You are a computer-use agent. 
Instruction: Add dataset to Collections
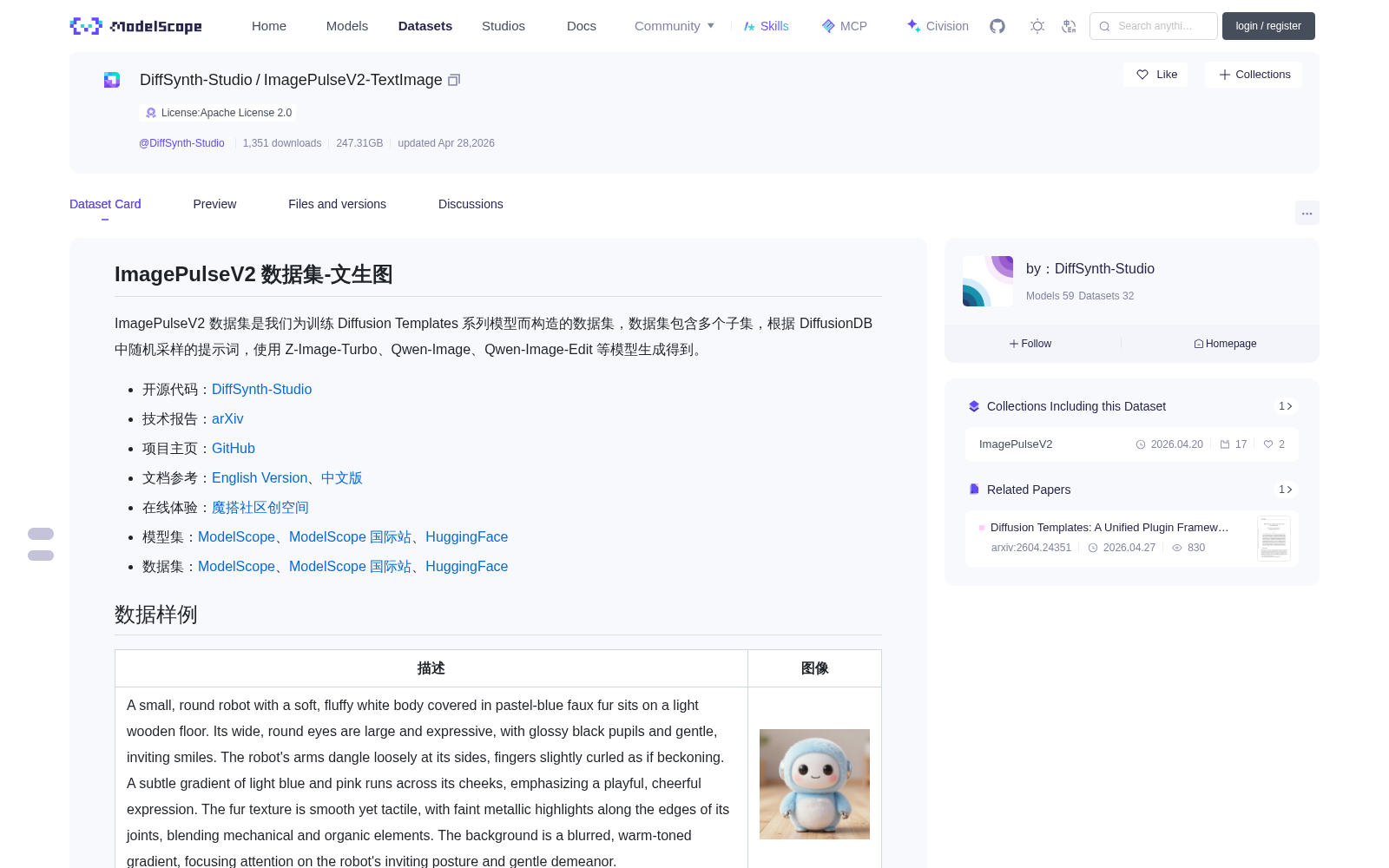click(x=1254, y=75)
